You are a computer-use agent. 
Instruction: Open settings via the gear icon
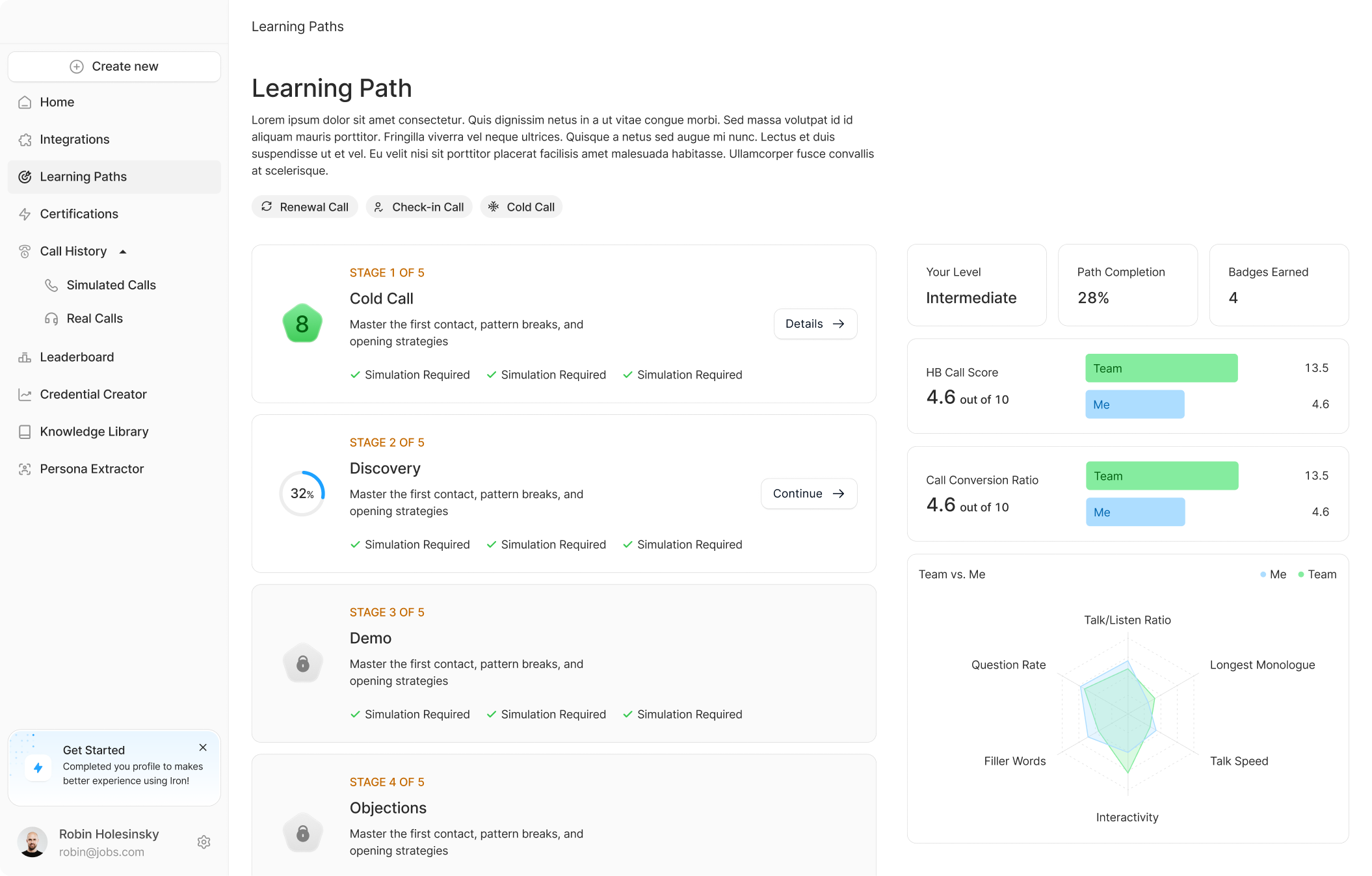[204, 842]
